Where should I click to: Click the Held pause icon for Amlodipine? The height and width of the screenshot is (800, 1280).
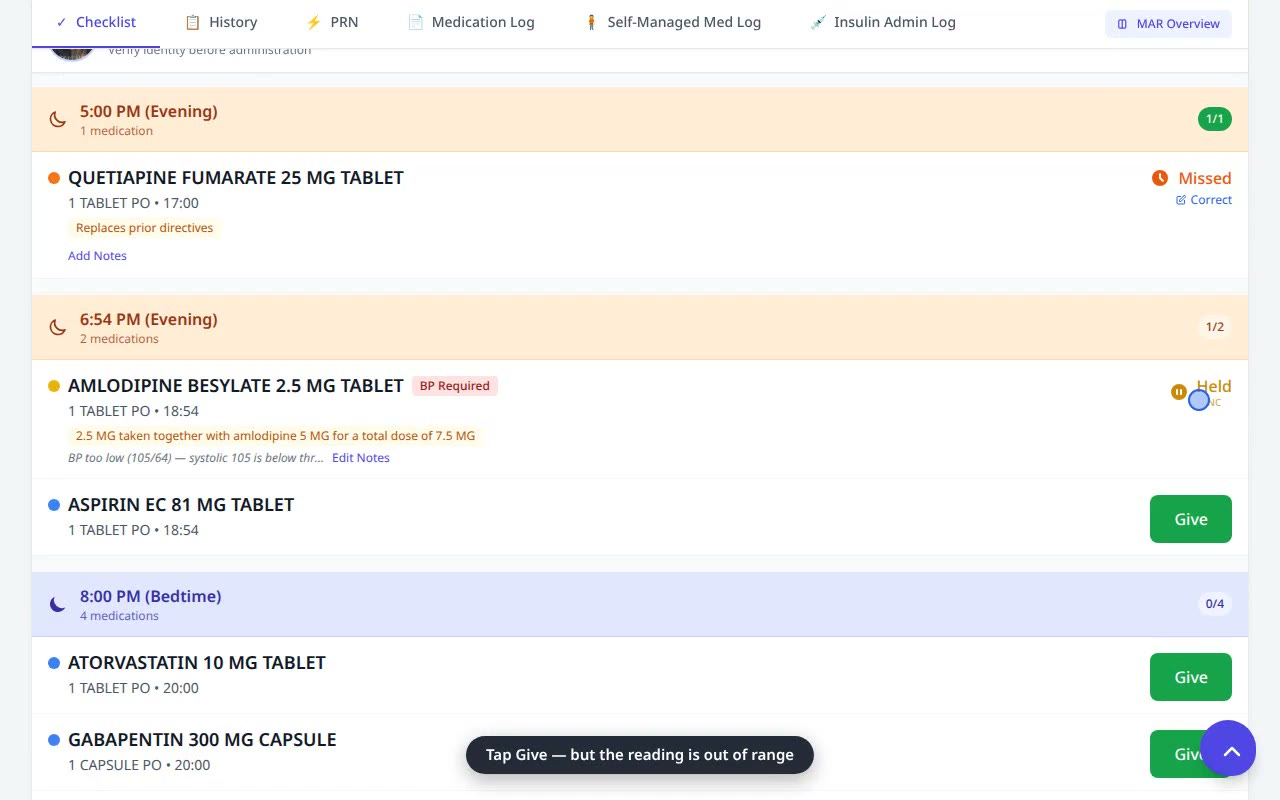point(1179,392)
